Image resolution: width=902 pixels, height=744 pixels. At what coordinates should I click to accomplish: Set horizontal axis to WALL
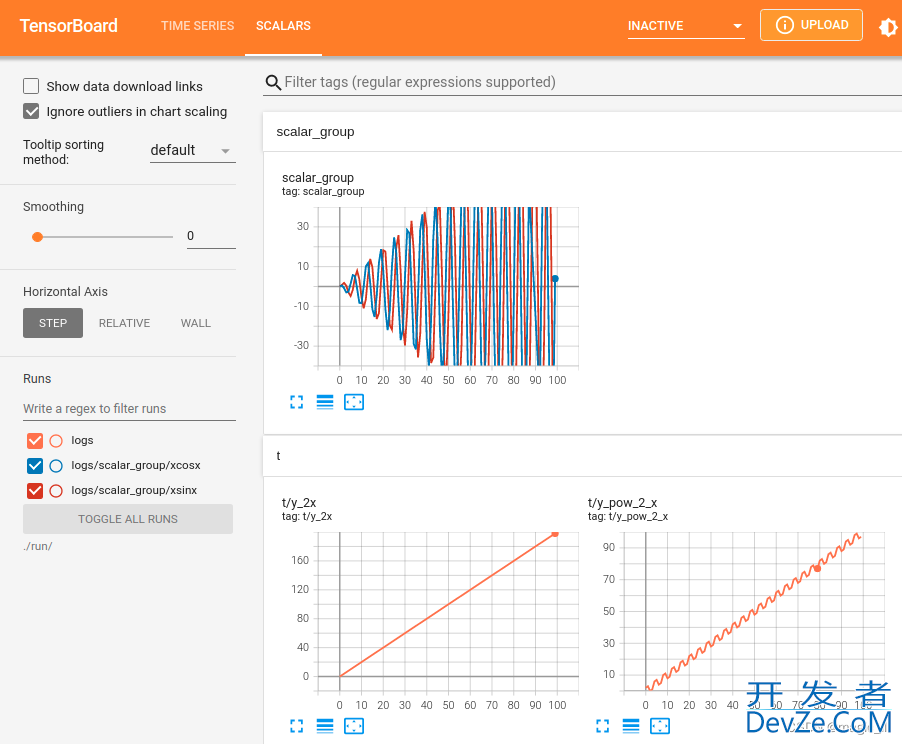[196, 323]
